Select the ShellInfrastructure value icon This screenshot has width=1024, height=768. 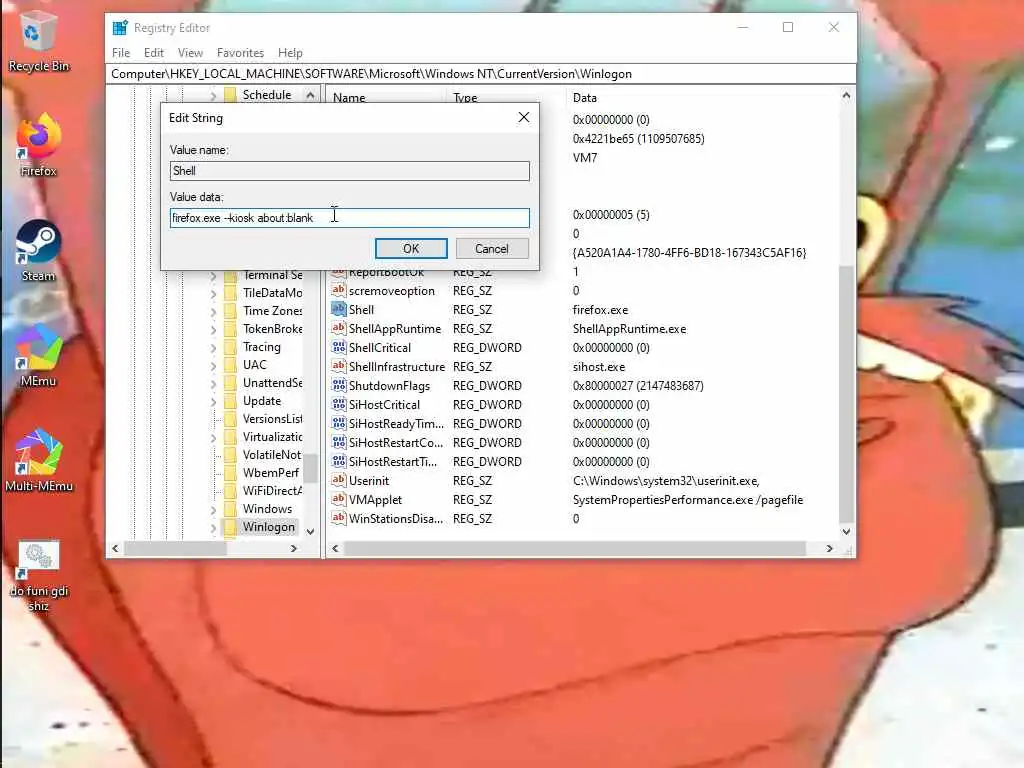pos(338,366)
